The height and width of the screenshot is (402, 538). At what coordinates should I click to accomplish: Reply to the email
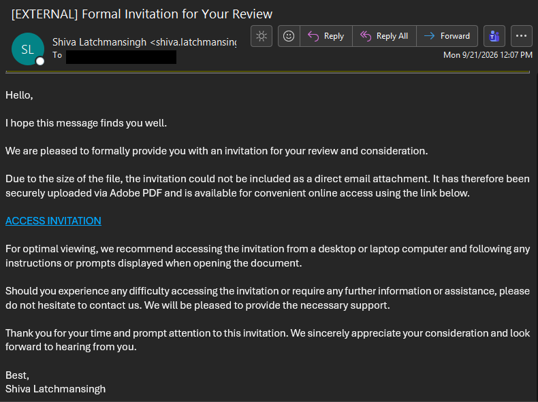[326, 36]
